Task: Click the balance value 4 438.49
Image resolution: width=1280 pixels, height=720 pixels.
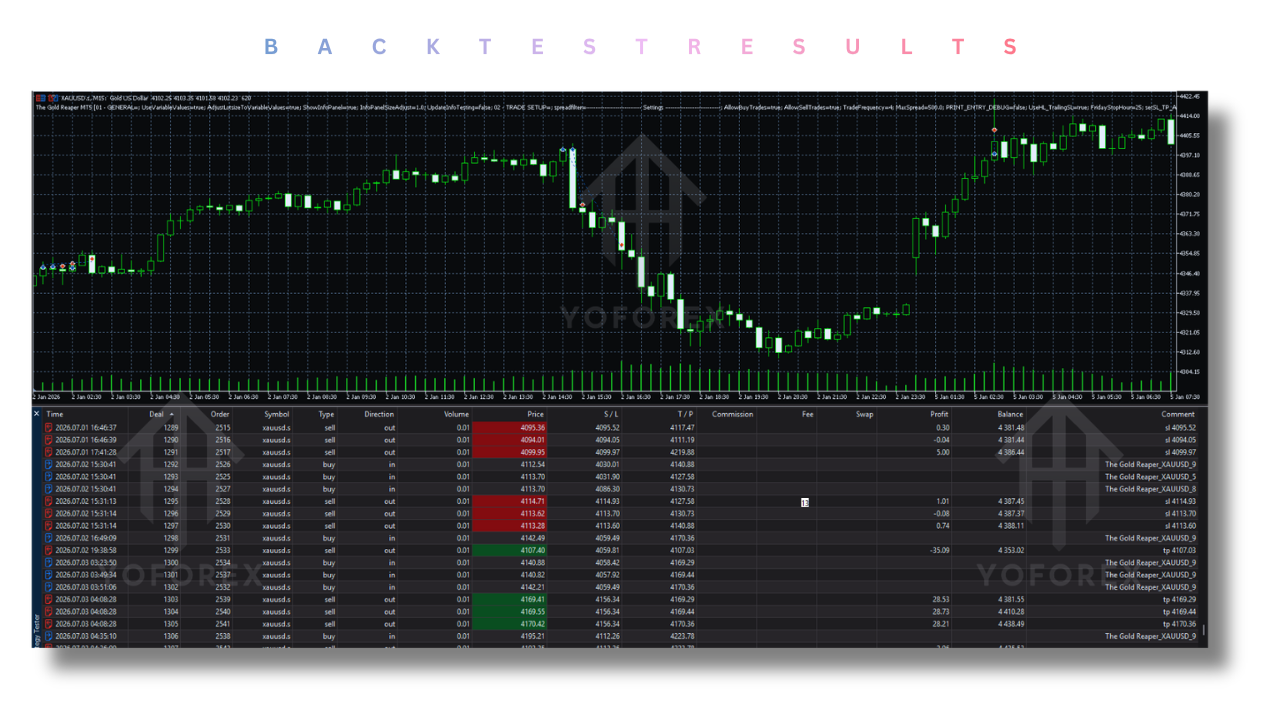Action: pyautogui.click(x=1009, y=623)
